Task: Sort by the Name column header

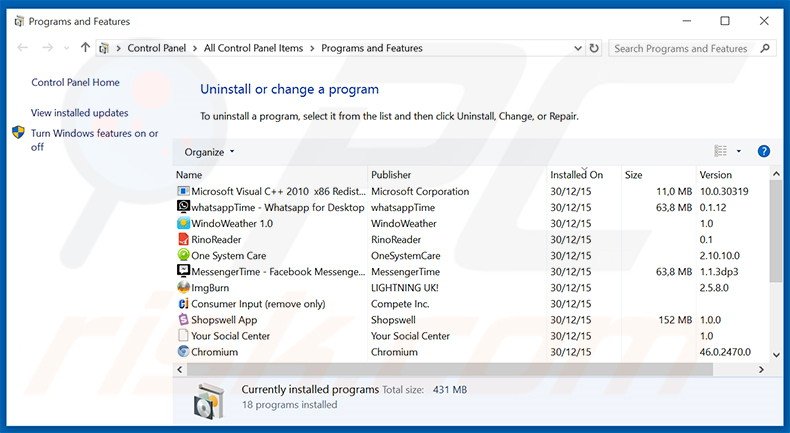Action: point(189,175)
